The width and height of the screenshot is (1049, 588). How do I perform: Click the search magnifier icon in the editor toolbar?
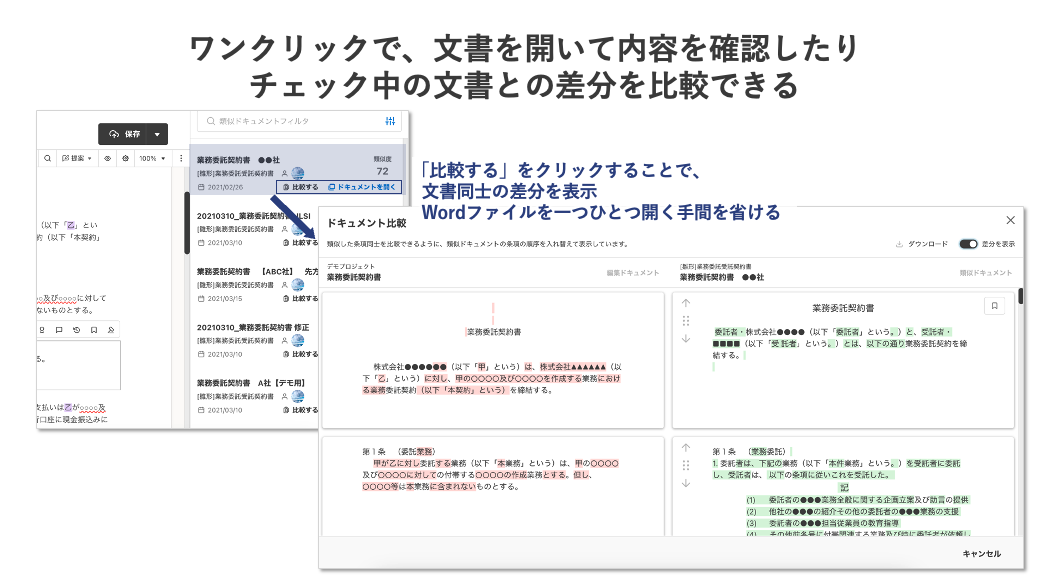click(x=47, y=159)
